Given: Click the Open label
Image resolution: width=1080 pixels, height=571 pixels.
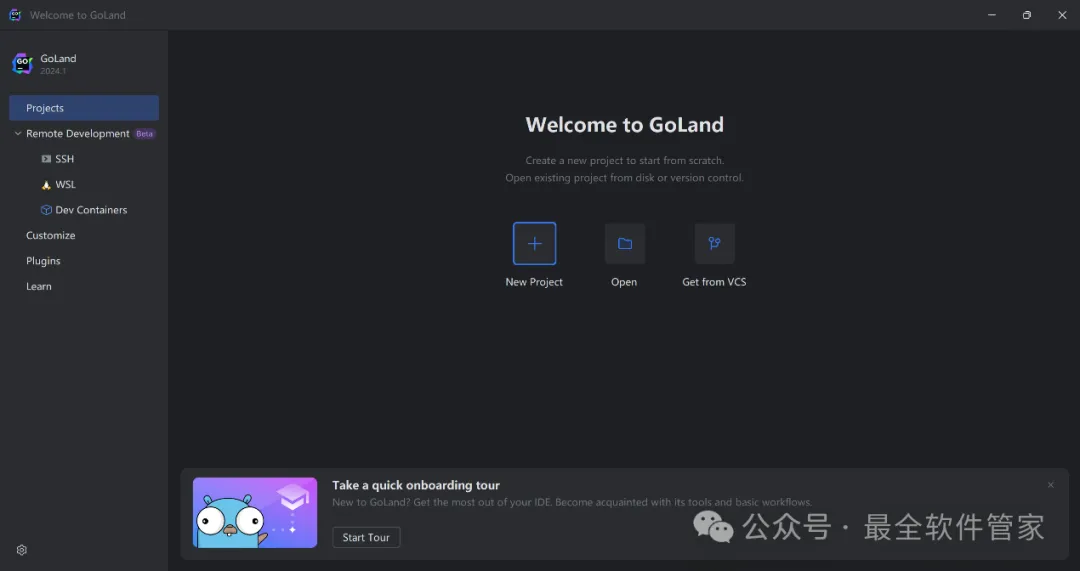Looking at the screenshot, I should 624,282.
